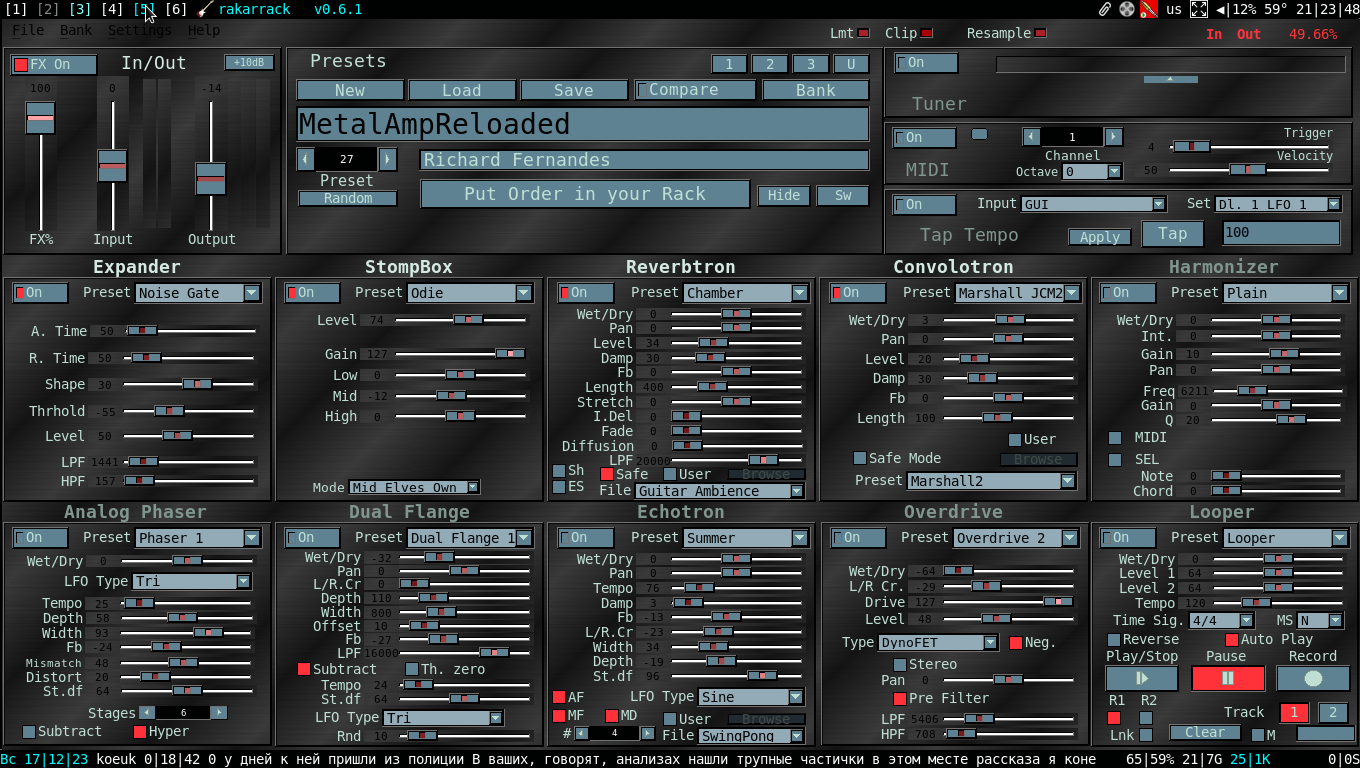Click the Looper Pause button
Viewport: 1360px width, 768px height.
point(1227,678)
